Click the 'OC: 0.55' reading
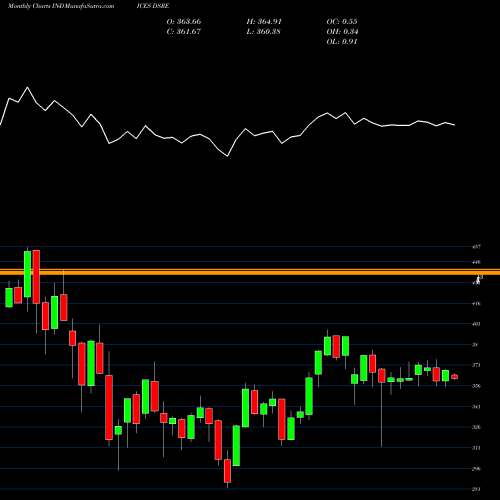The width and height of the screenshot is (500, 500). (342, 22)
